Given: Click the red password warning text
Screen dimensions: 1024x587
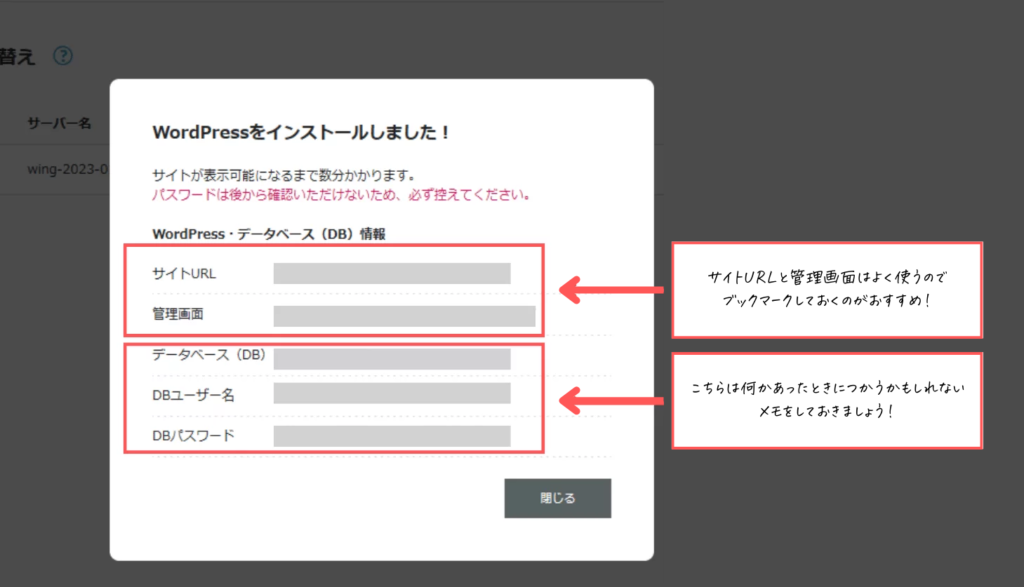Looking at the screenshot, I should (341, 195).
